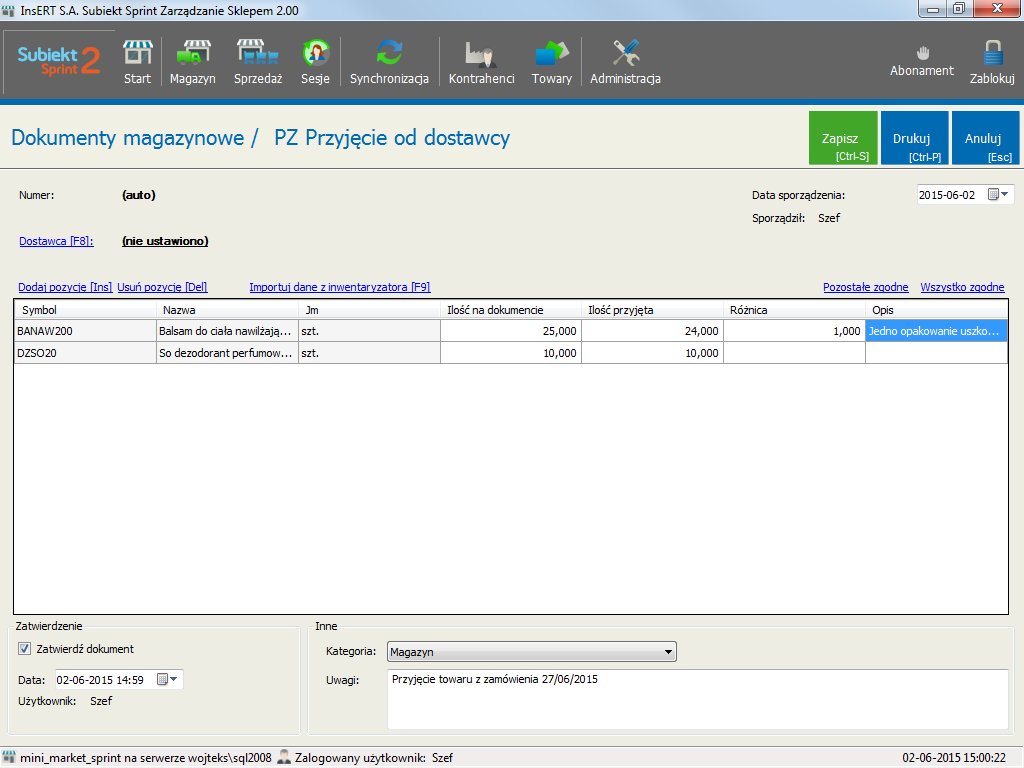
Task: Click the 10,000 Ilość przyjęta cell
Action: coord(652,353)
